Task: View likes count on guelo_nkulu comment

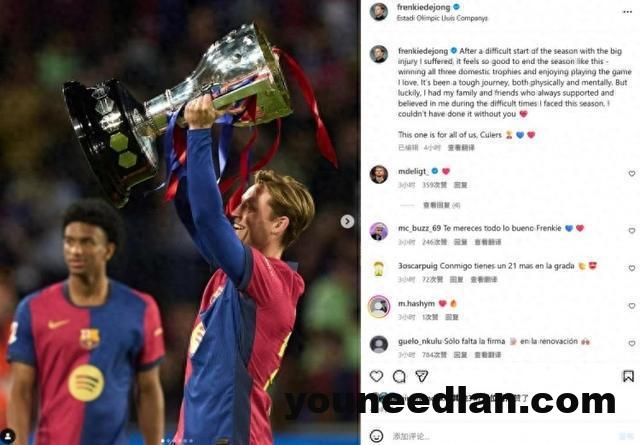Action: (x=434, y=355)
